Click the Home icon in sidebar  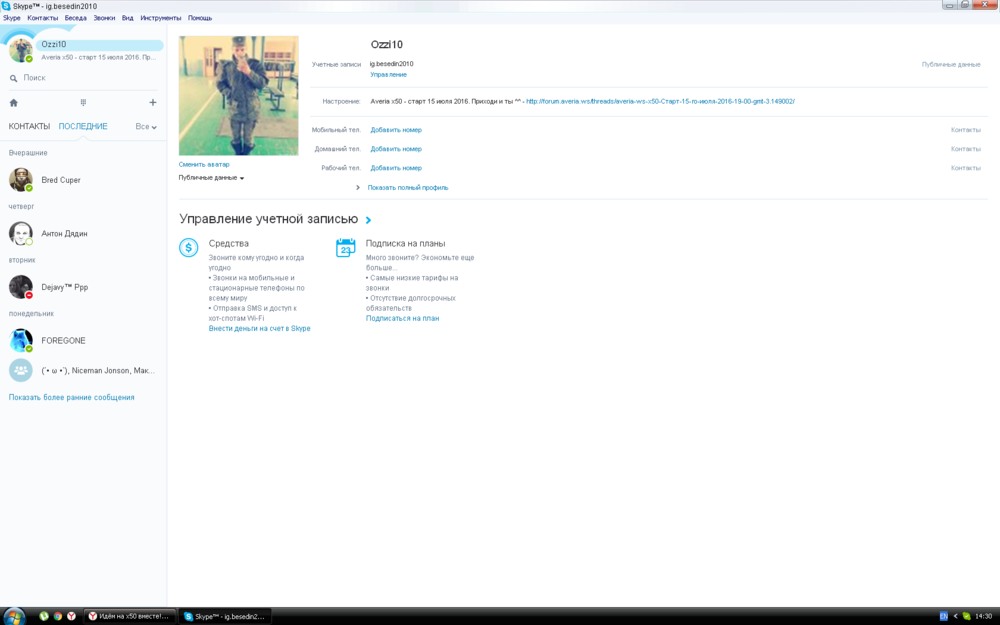(x=14, y=103)
